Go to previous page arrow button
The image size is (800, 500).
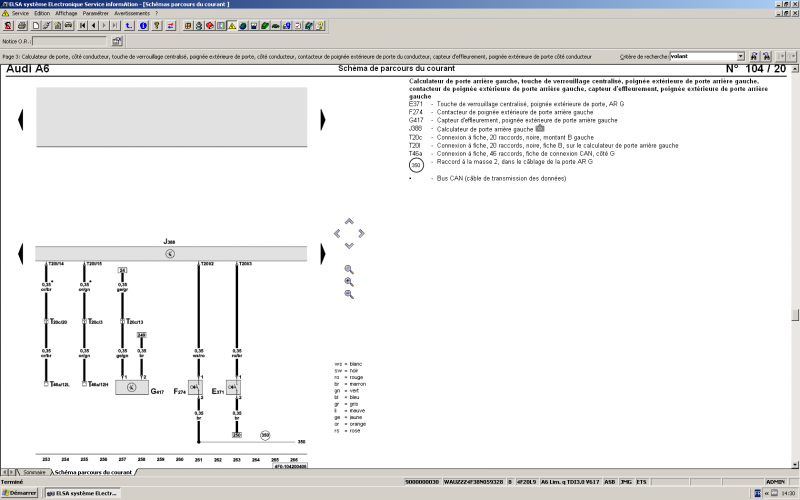[93, 26]
